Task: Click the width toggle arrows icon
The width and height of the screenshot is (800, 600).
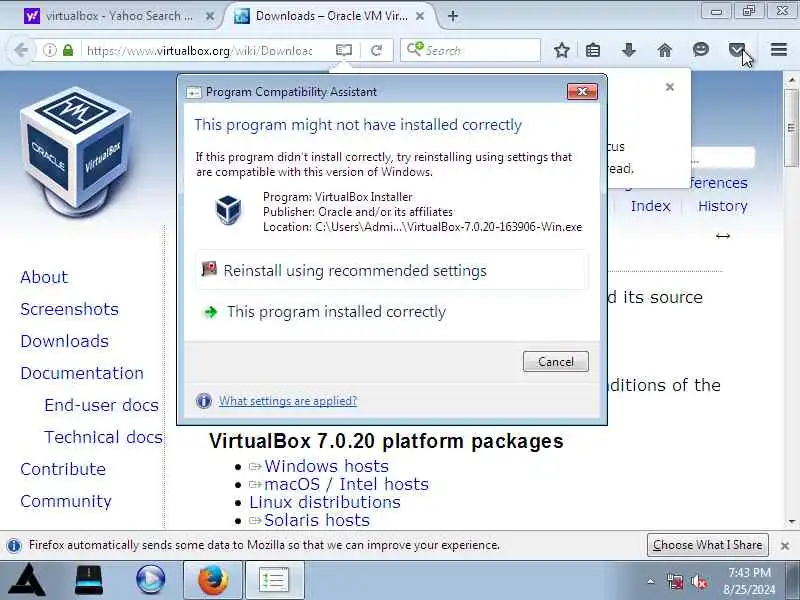Action: click(722, 236)
